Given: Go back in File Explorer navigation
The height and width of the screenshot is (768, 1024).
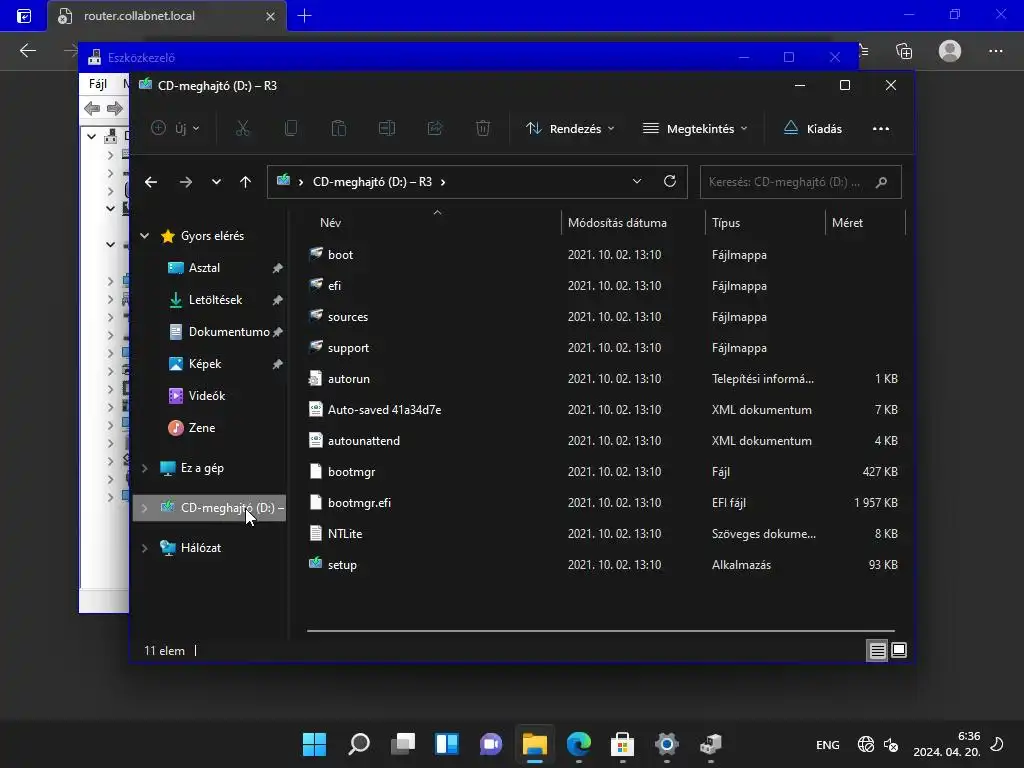Looking at the screenshot, I should (x=151, y=182).
